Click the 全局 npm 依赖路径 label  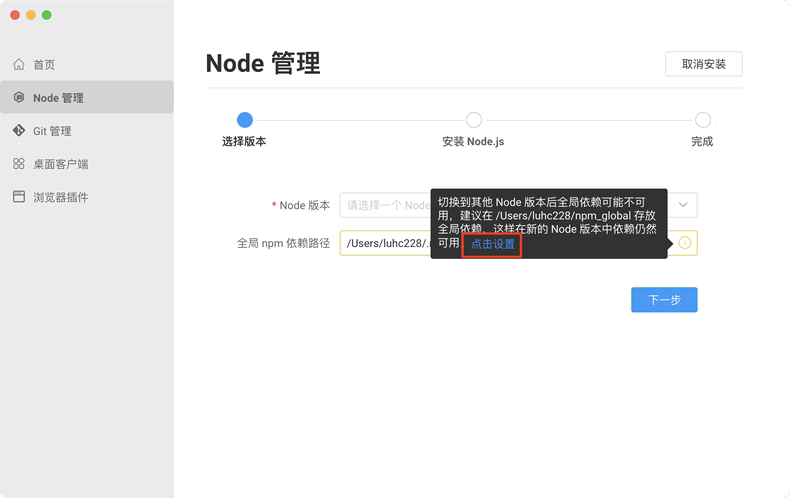pyautogui.click(x=283, y=243)
